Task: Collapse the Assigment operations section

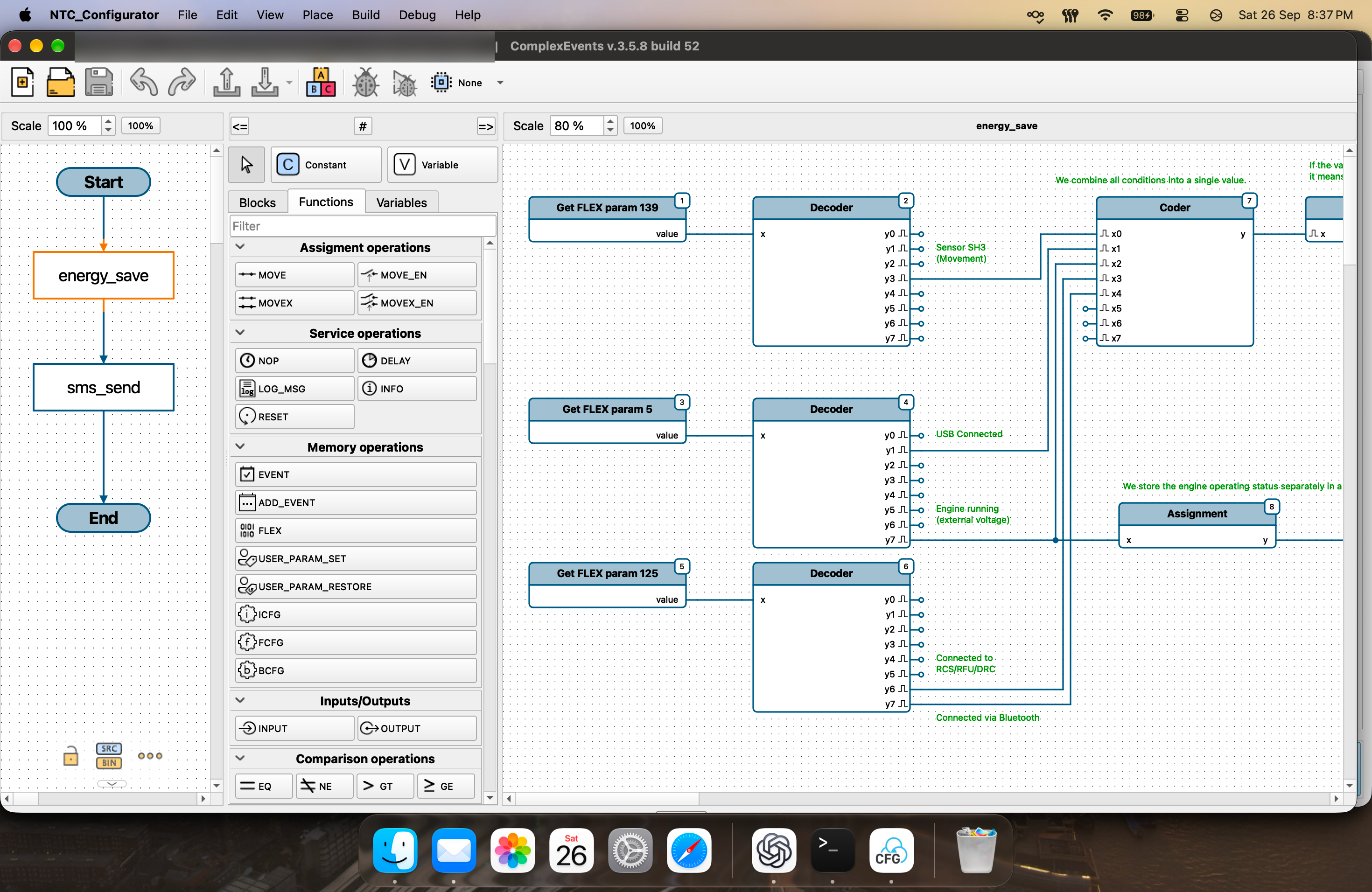Action: pos(240,247)
